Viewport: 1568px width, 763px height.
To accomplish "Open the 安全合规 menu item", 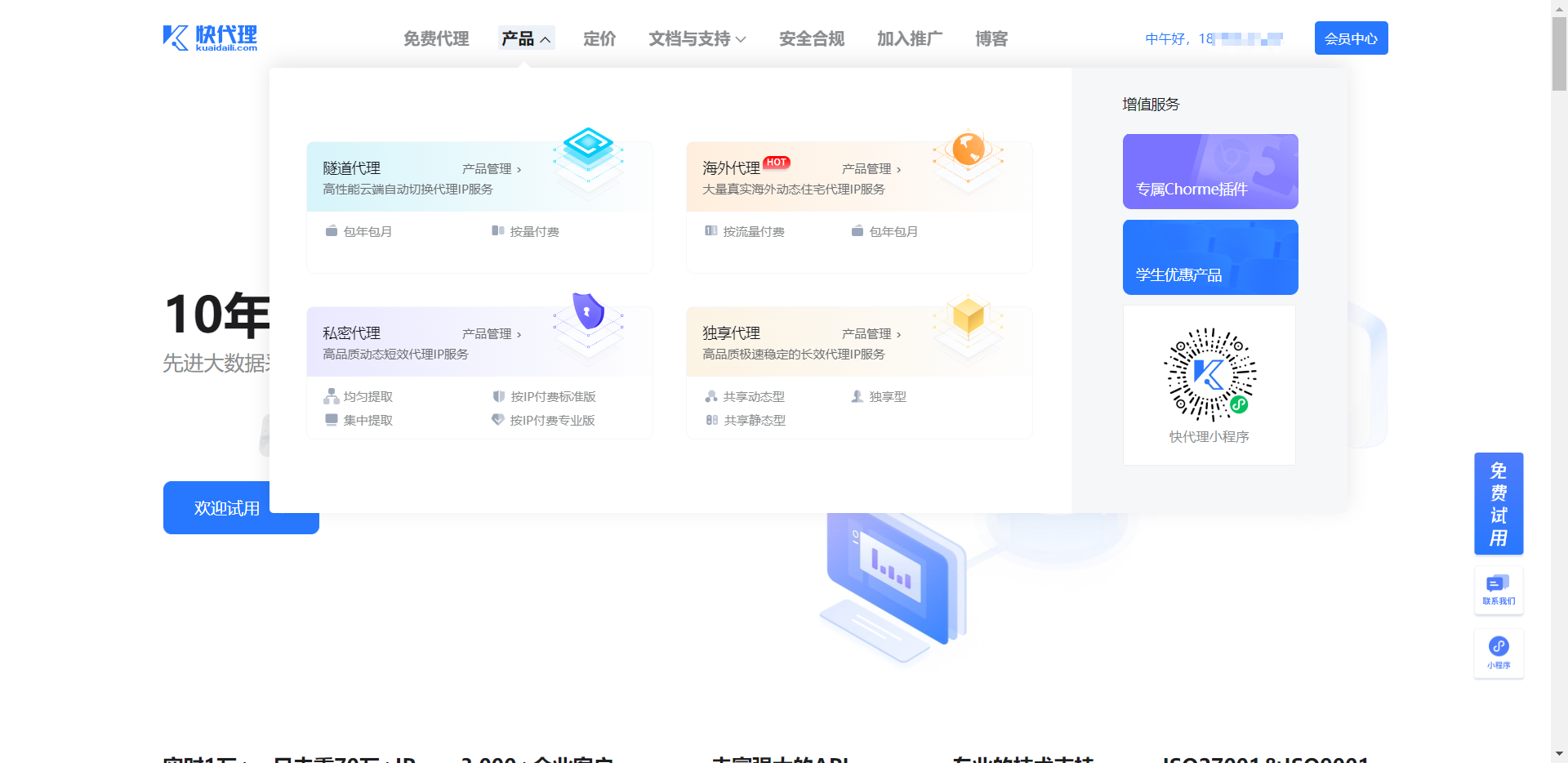I will pos(812,38).
